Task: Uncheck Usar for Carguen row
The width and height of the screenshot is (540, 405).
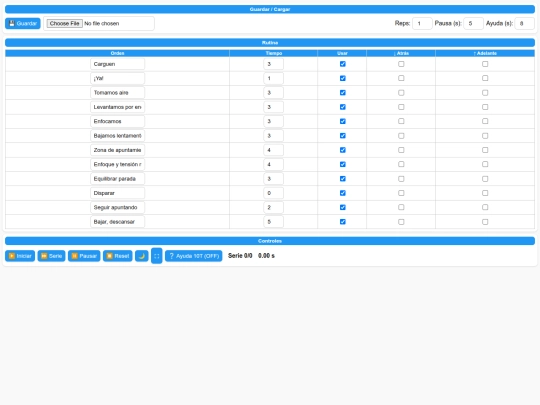Action: point(343,64)
